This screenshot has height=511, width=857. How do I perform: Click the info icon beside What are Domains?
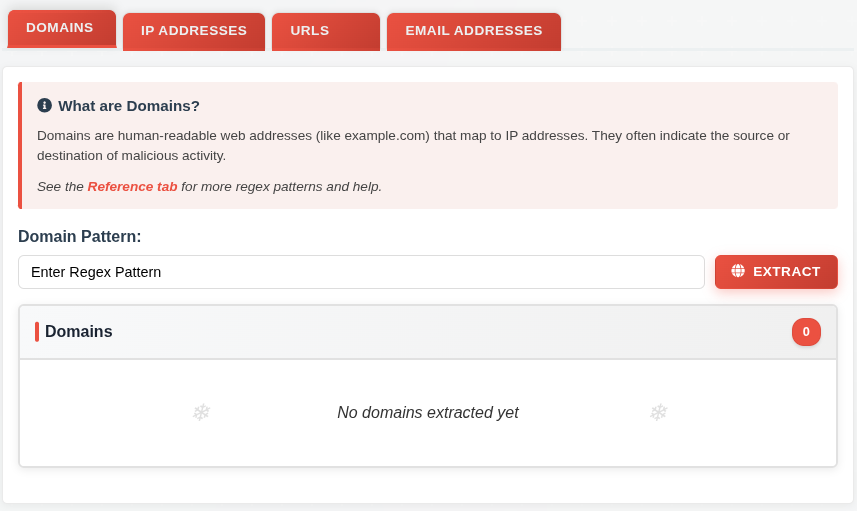(44, 105)
